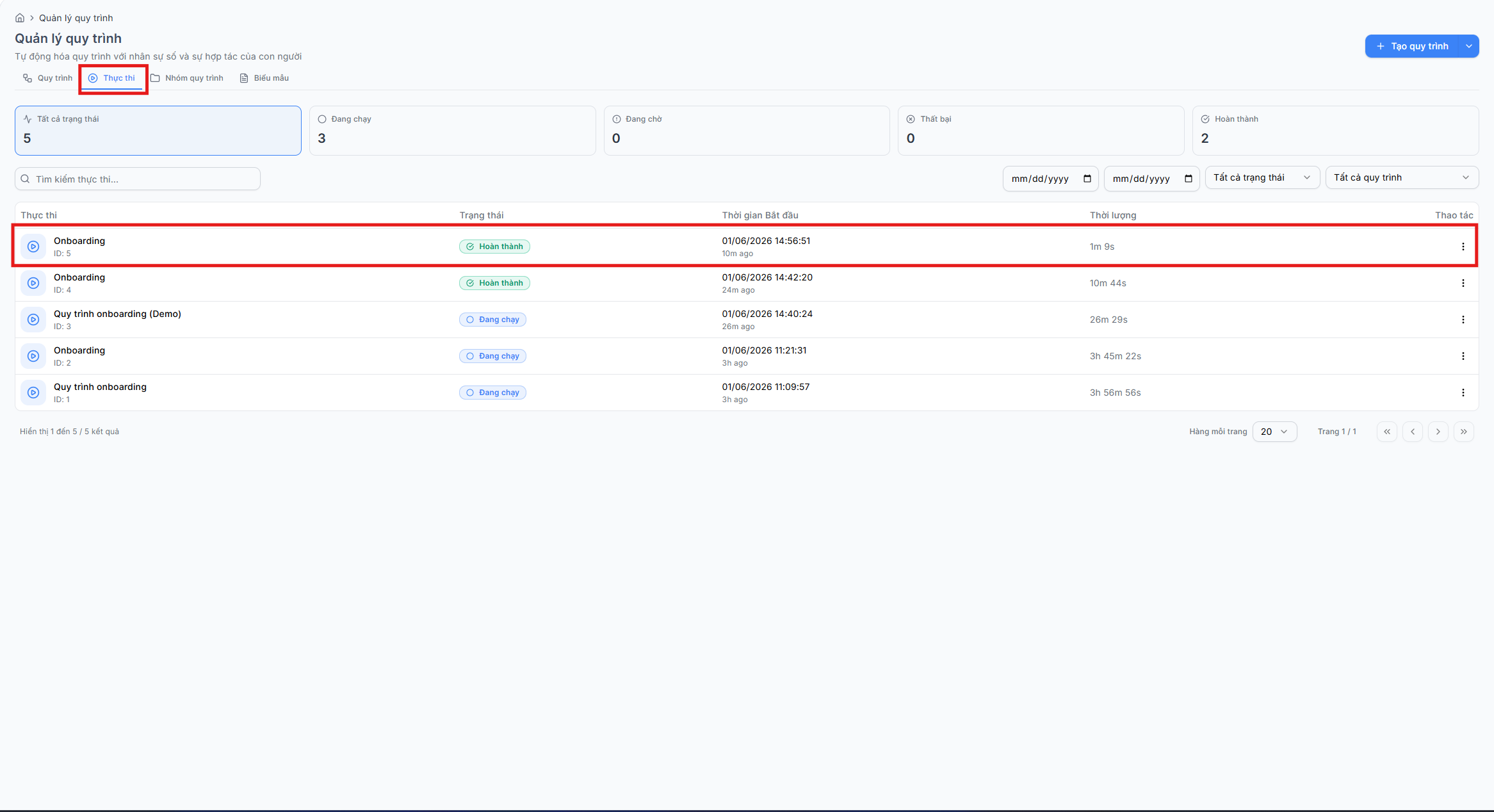Click play icon of Quy trình onboarding (Demo)
This screenshot has width=1494, height=812.
(x=33, y=320)
